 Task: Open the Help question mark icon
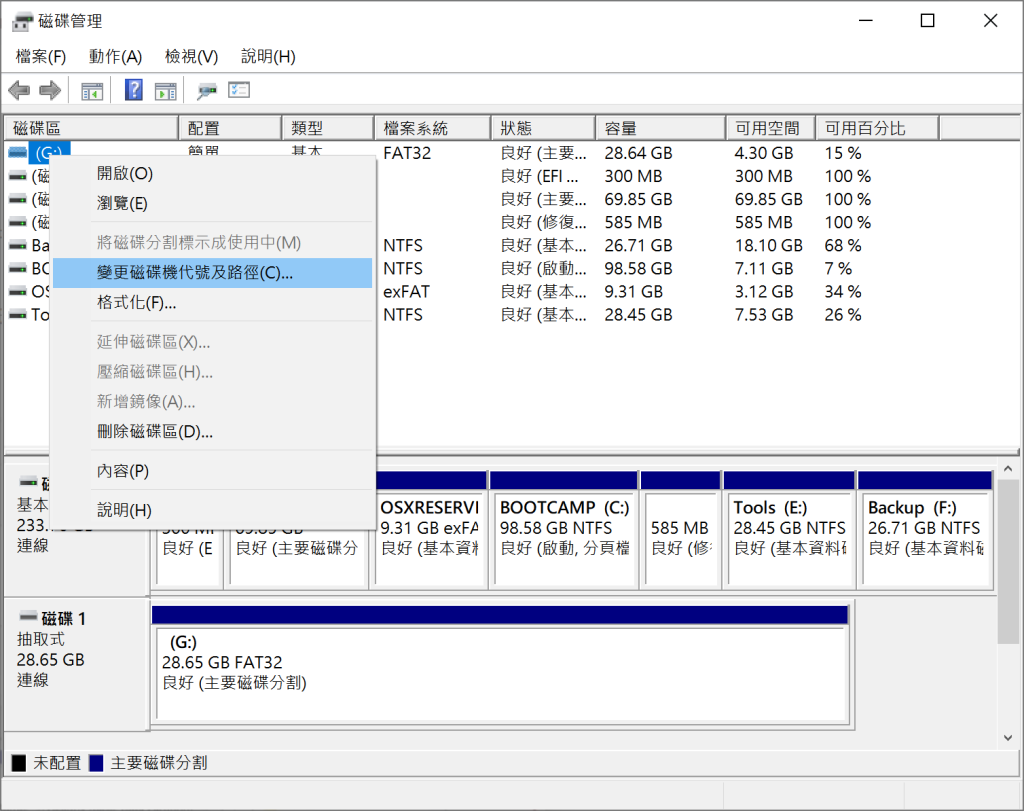click(134, 90)
